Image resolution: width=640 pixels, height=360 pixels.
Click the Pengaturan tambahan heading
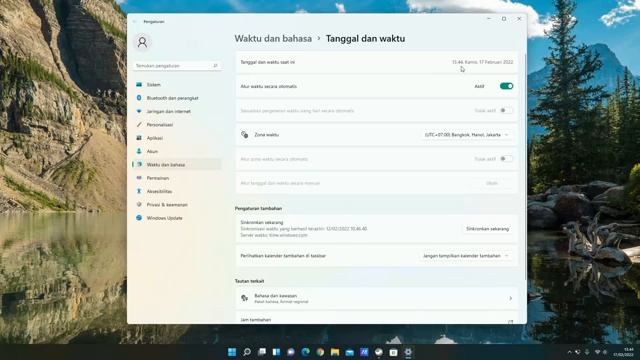[x=258, y=209]
